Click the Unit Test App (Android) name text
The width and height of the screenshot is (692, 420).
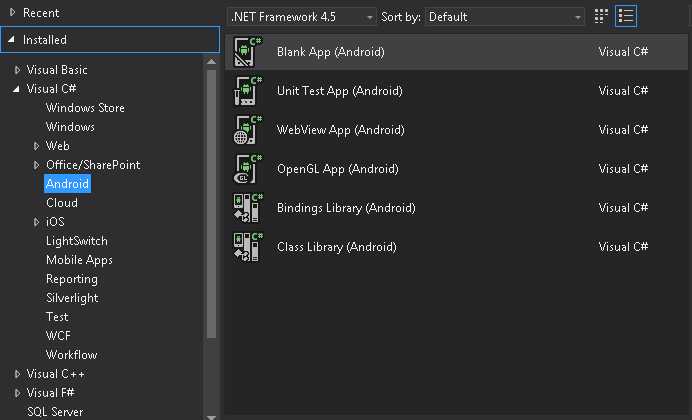click(339, 91)
